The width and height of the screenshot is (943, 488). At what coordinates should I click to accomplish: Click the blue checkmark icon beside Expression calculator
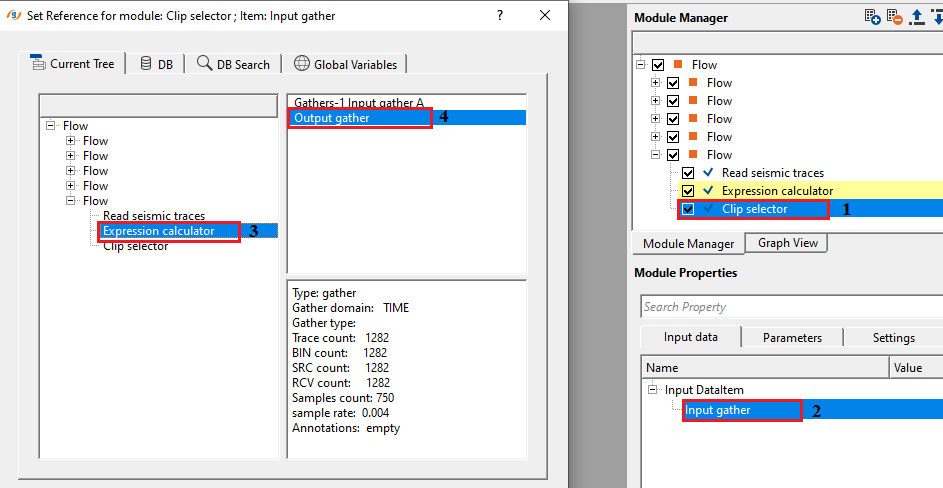pos(708,191)
